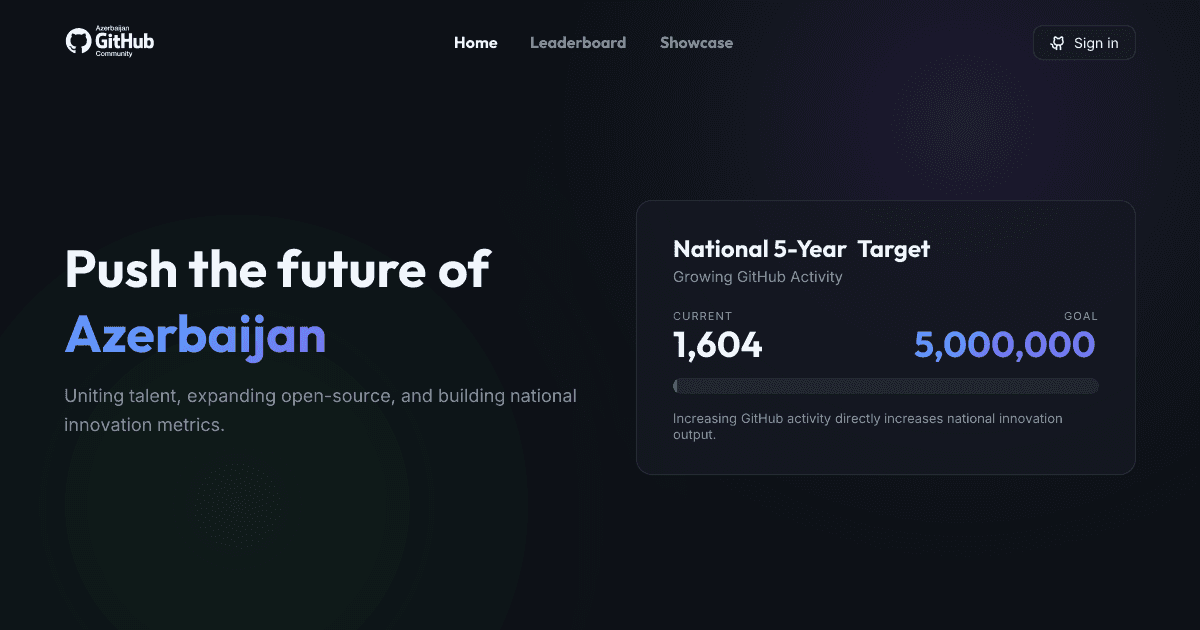The width and height of the screenshot is (1200, 630).
Task: Click the Sign in button
Action: [1084, 42]
